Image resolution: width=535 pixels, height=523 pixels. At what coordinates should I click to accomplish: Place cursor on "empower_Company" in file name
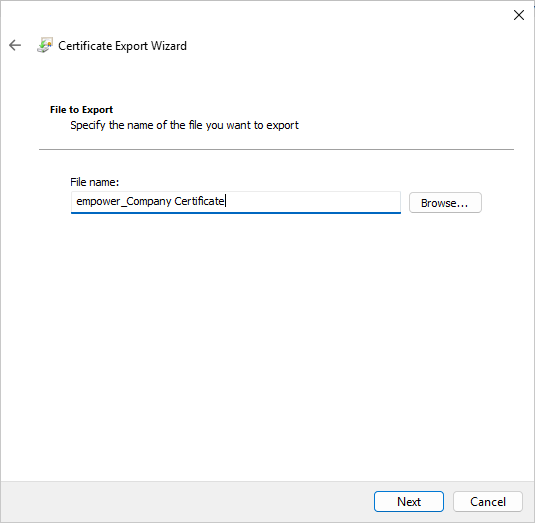pos(124,201)
